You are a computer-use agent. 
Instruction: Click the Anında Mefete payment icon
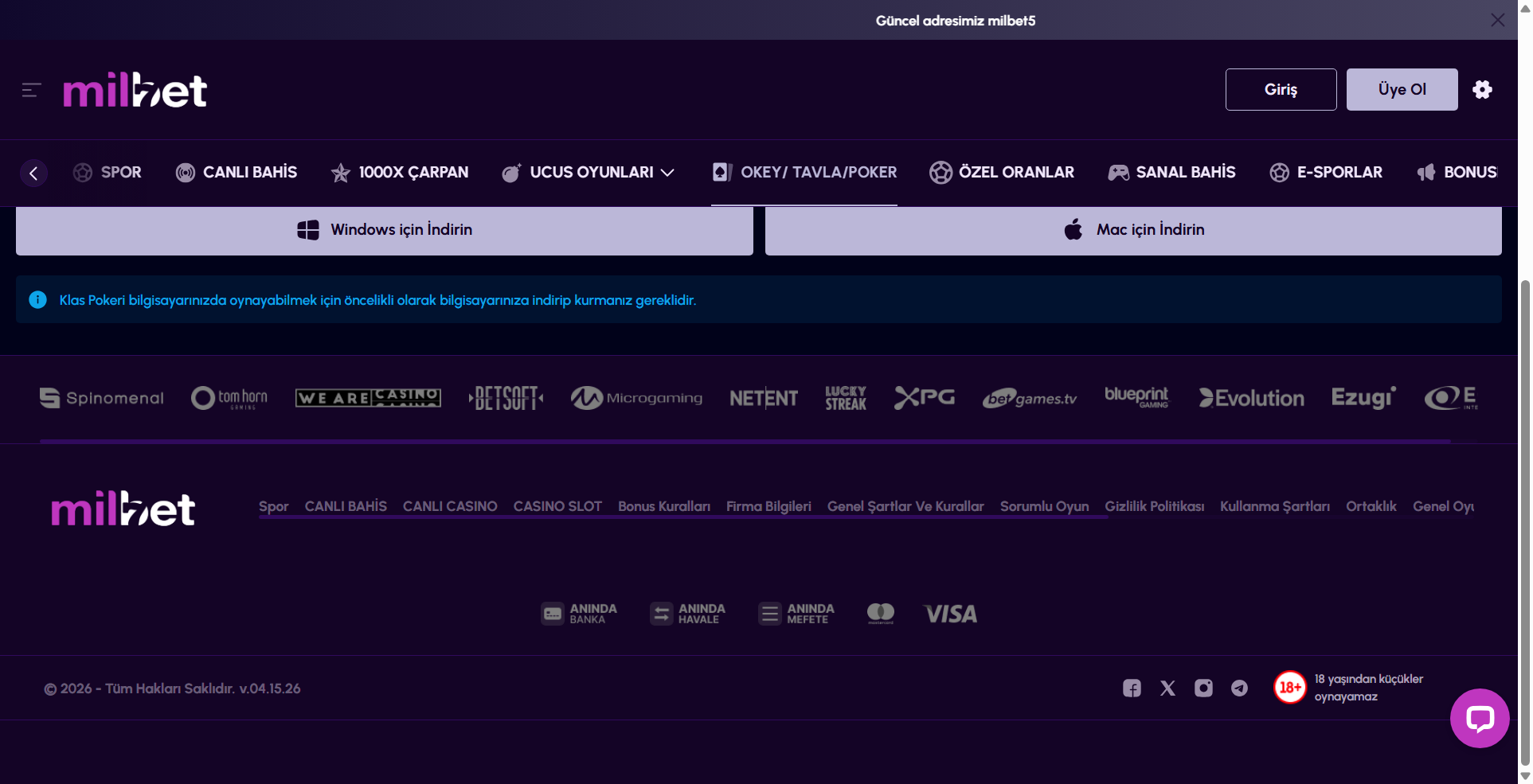796,614
